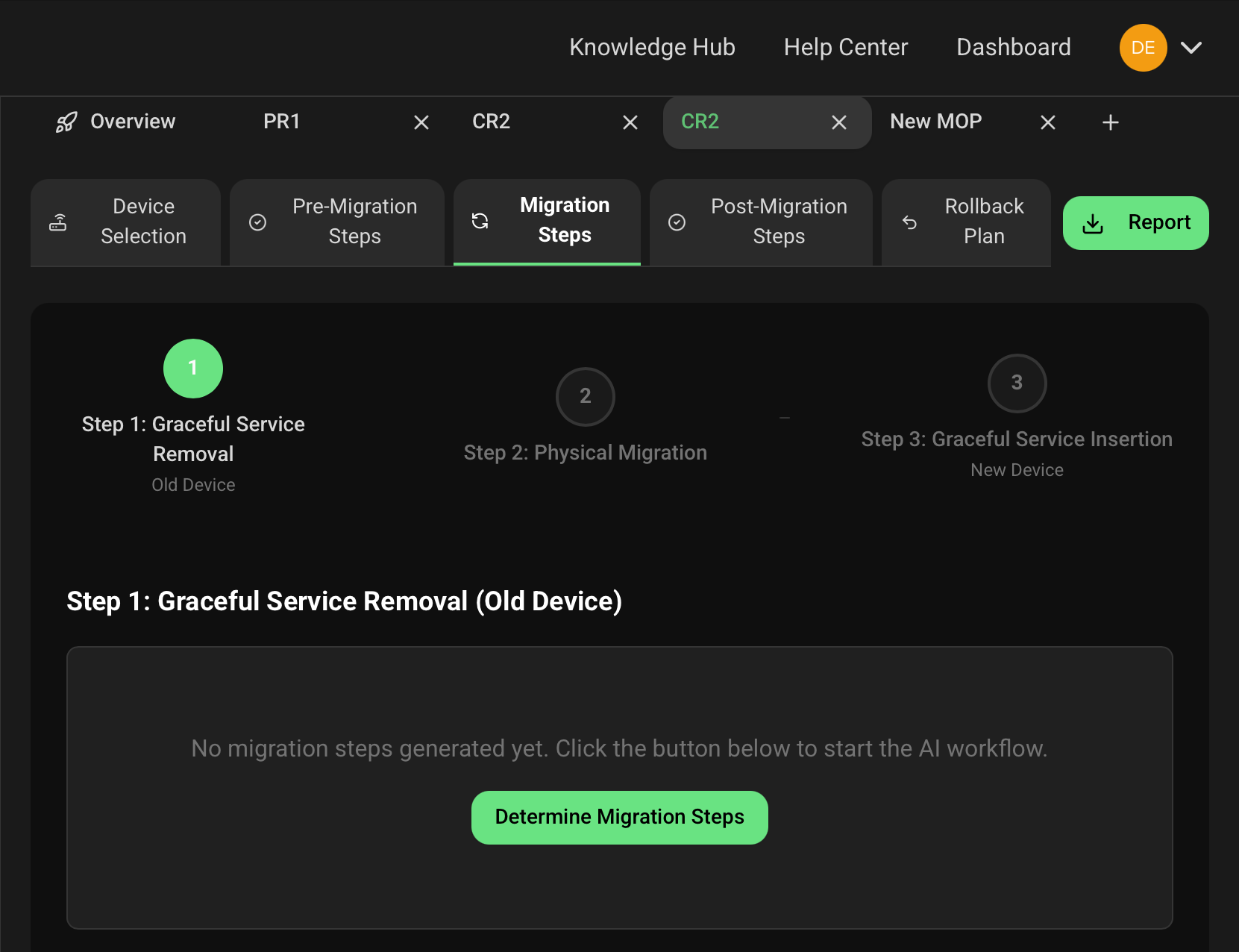Click the Overview rocket icon
This screenshot has width=1239, height=952.
pyautogui.click(x=66, y=122)
